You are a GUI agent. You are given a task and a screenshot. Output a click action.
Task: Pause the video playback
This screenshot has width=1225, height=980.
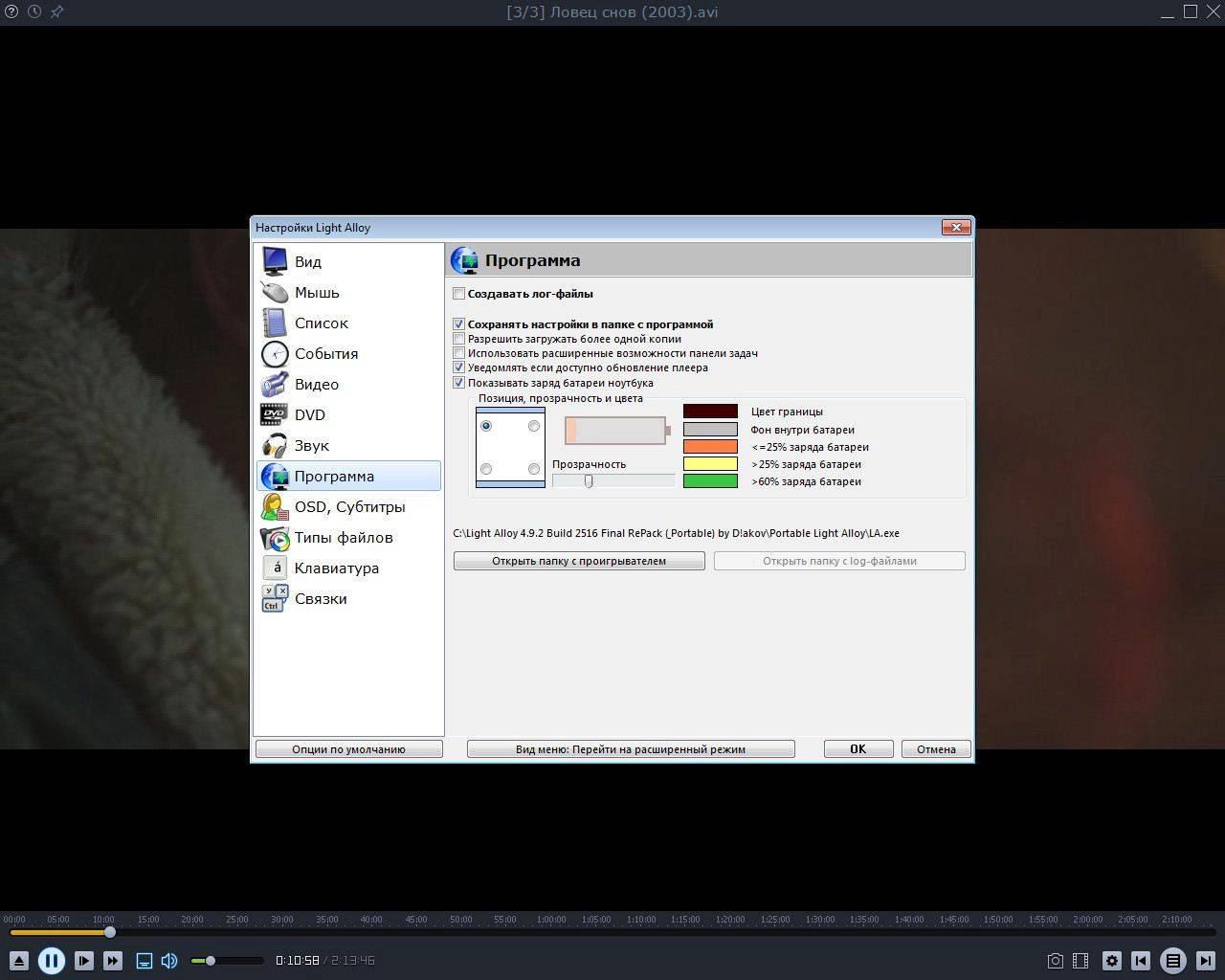pos(52,961)
